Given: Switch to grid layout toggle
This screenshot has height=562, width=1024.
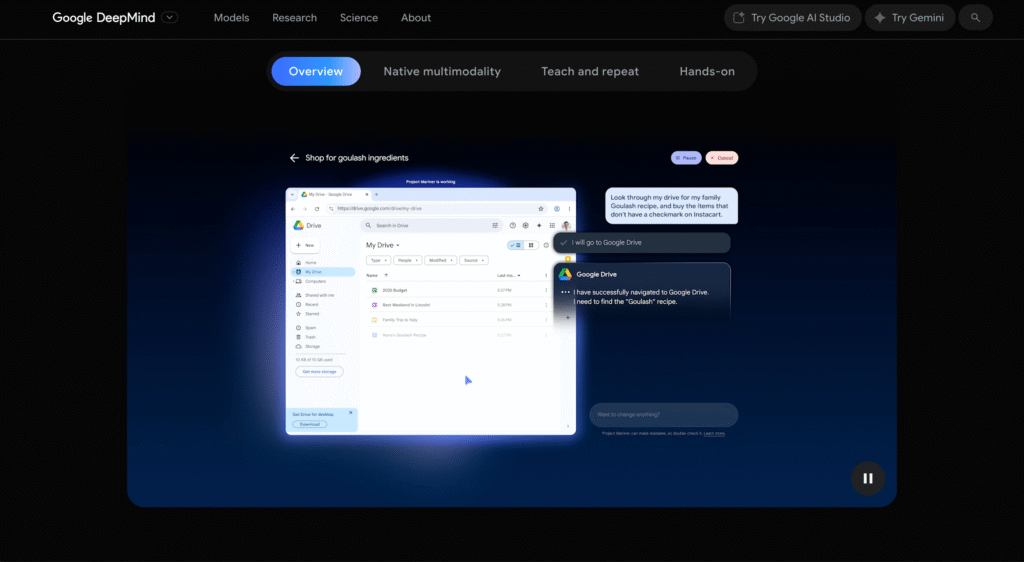Looking at the screenshot, I should pos(531,245).
